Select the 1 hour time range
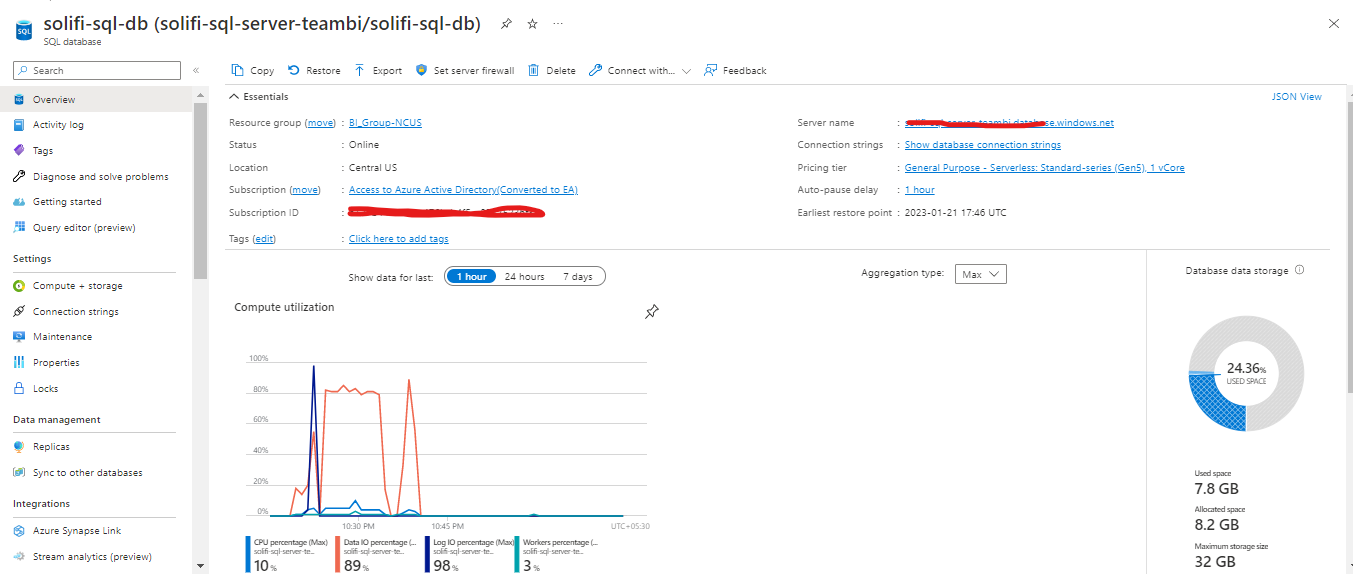1353x574 pixels. coord(471,276)
